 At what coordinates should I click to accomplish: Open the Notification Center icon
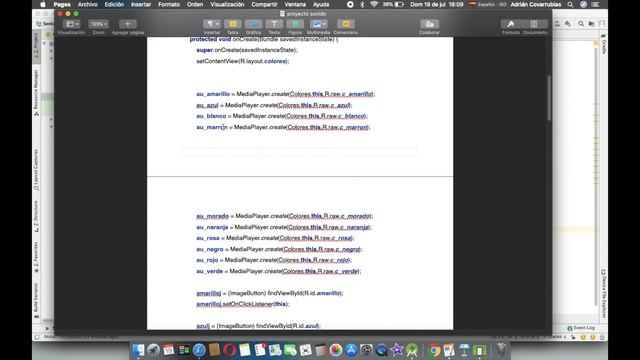[596, 4]
